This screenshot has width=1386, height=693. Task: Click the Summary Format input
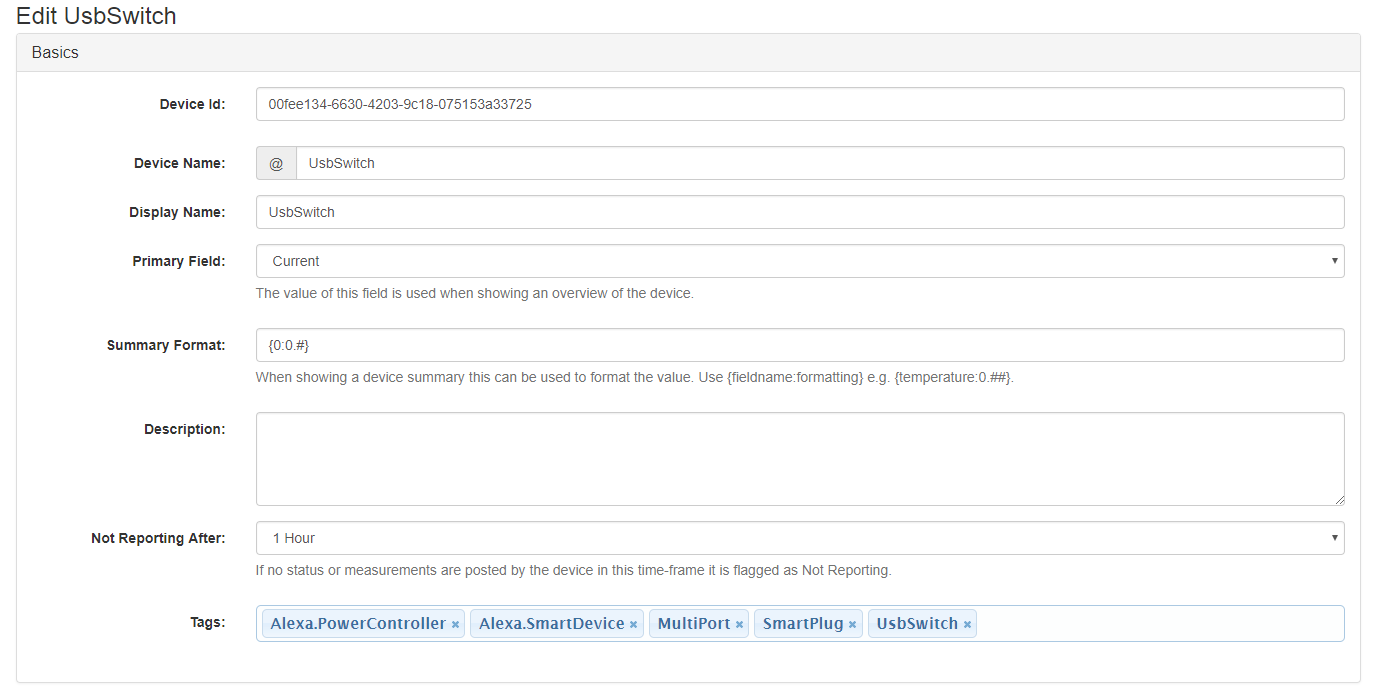coord(799,345)
